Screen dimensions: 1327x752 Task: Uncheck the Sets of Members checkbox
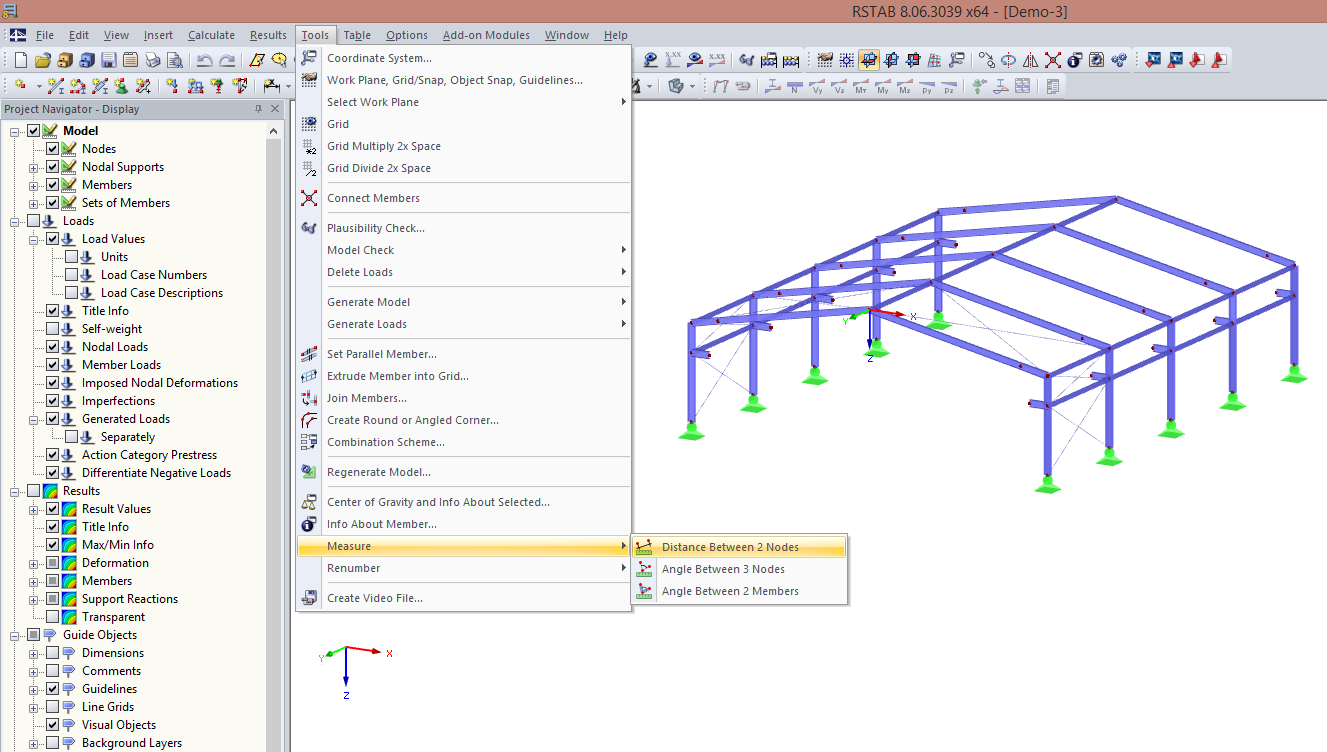coord(53,203)
